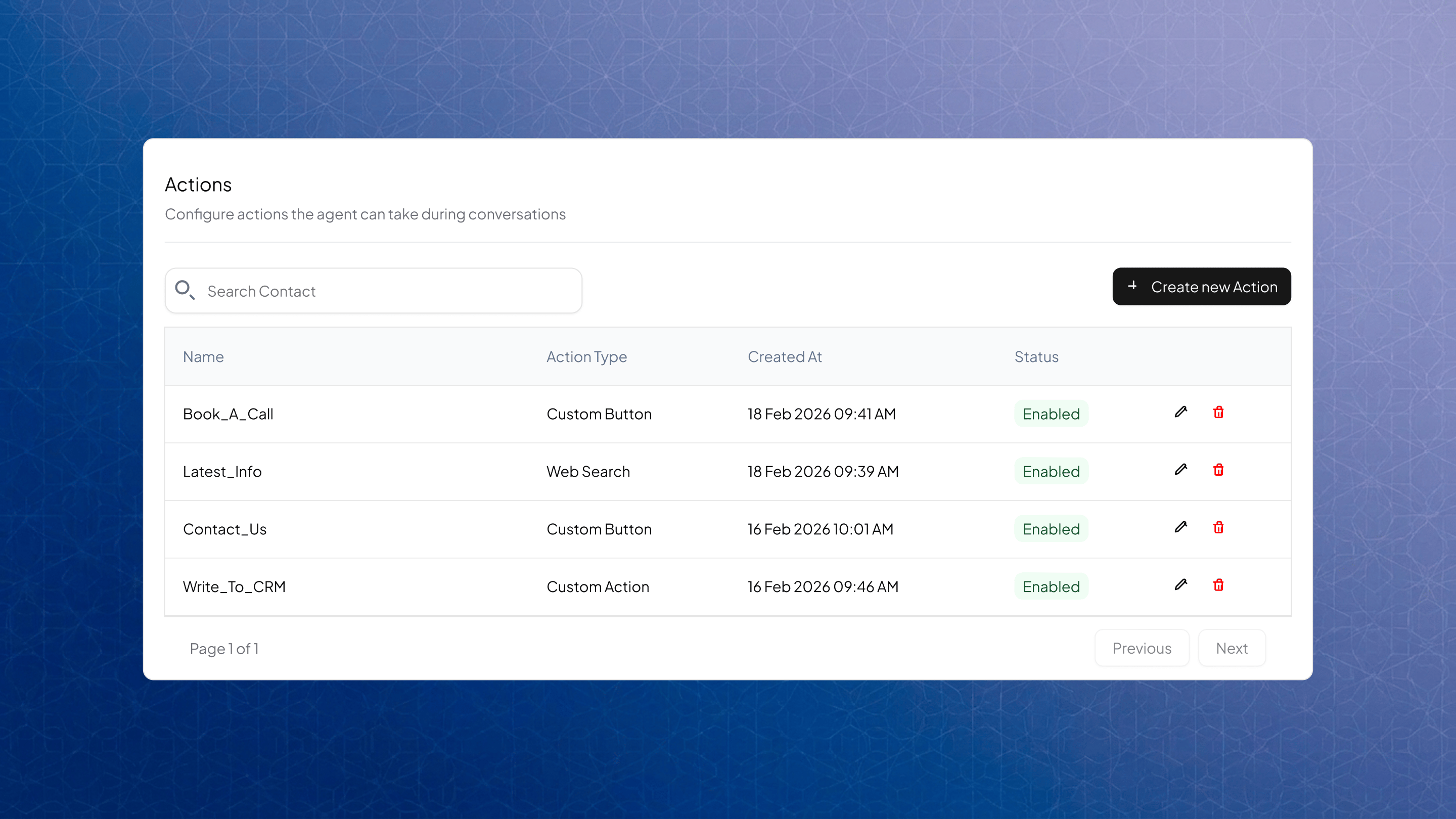Click the Page 1 of 1 indicator

tap(224, 649)
